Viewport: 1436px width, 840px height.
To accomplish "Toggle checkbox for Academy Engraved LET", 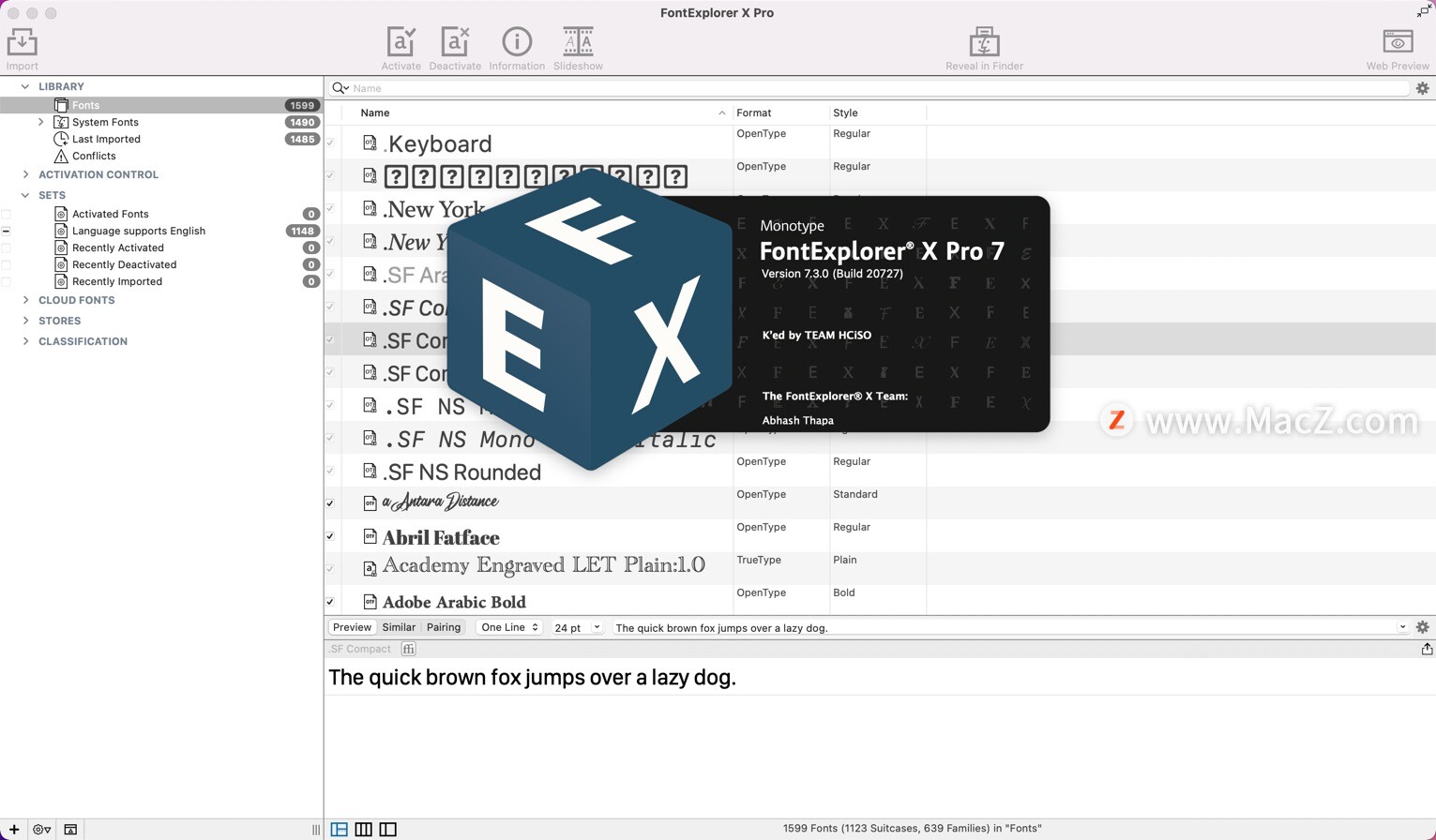I will (330, 569).
